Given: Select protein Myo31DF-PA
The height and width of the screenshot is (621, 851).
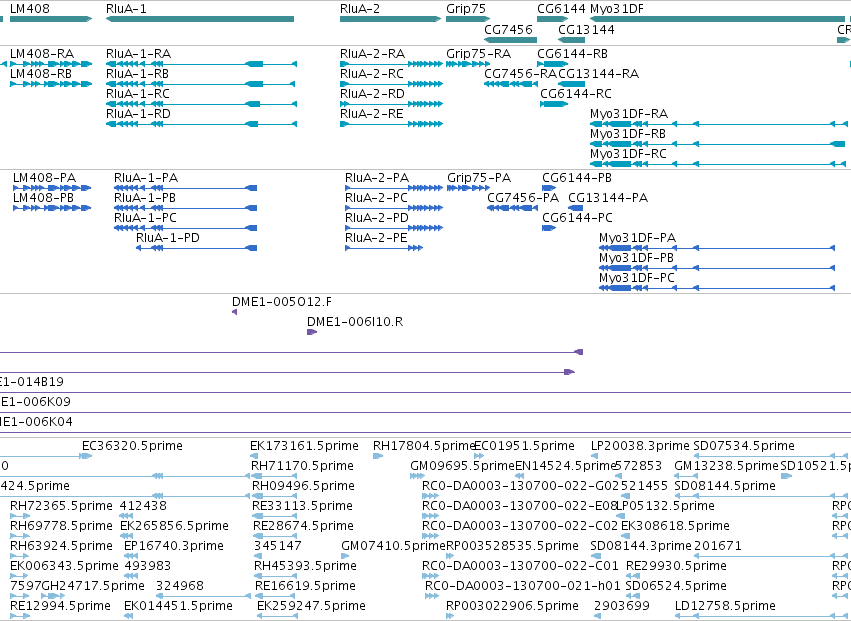Looking at the screenshot, I should click(717, 248).
